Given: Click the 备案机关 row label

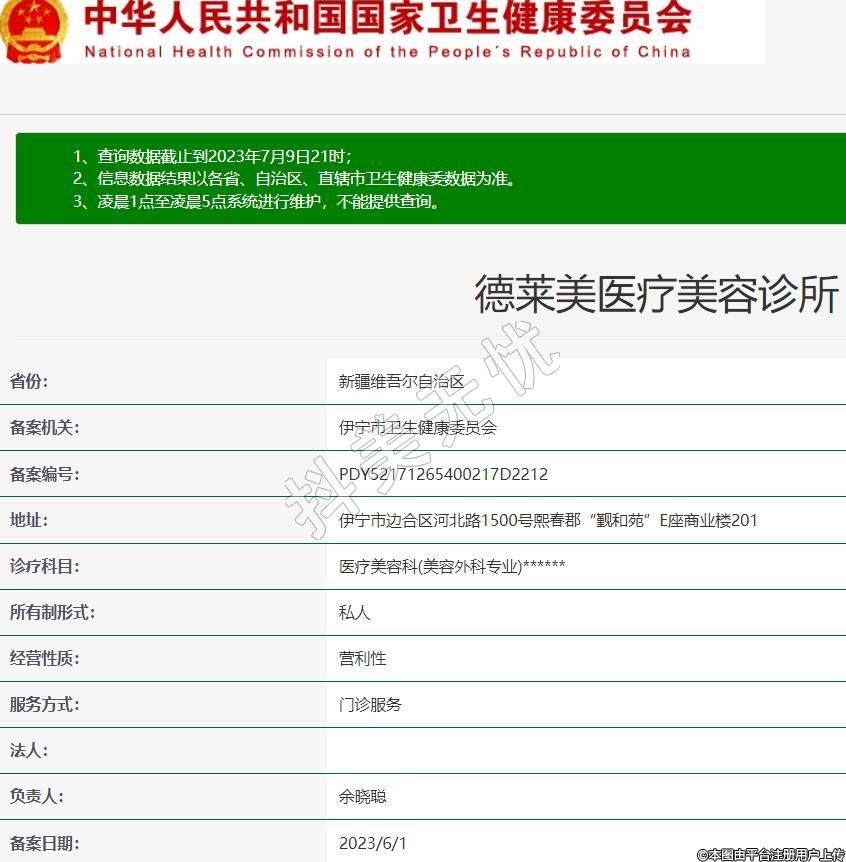Looking at the screenshot, I should click(x=45, y=428).
